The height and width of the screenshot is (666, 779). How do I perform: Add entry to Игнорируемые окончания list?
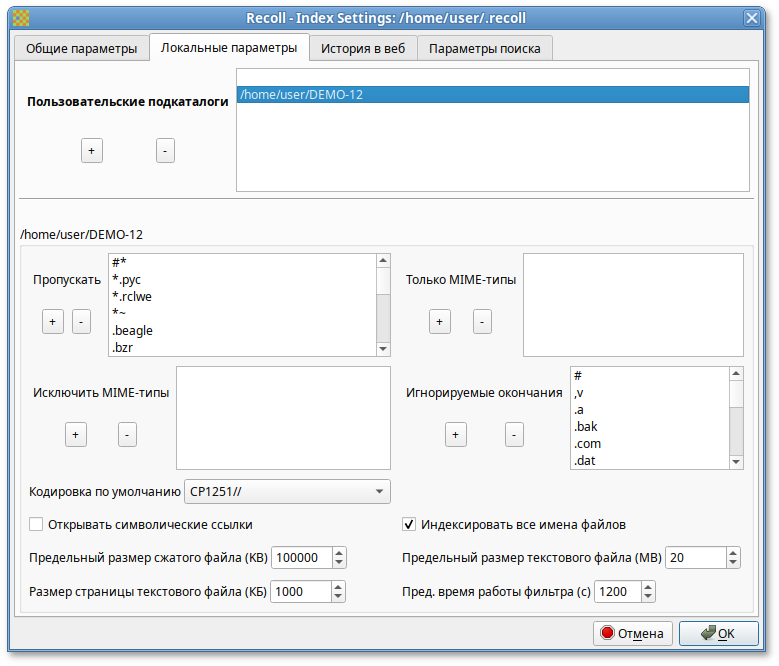[x=455, y=434]
